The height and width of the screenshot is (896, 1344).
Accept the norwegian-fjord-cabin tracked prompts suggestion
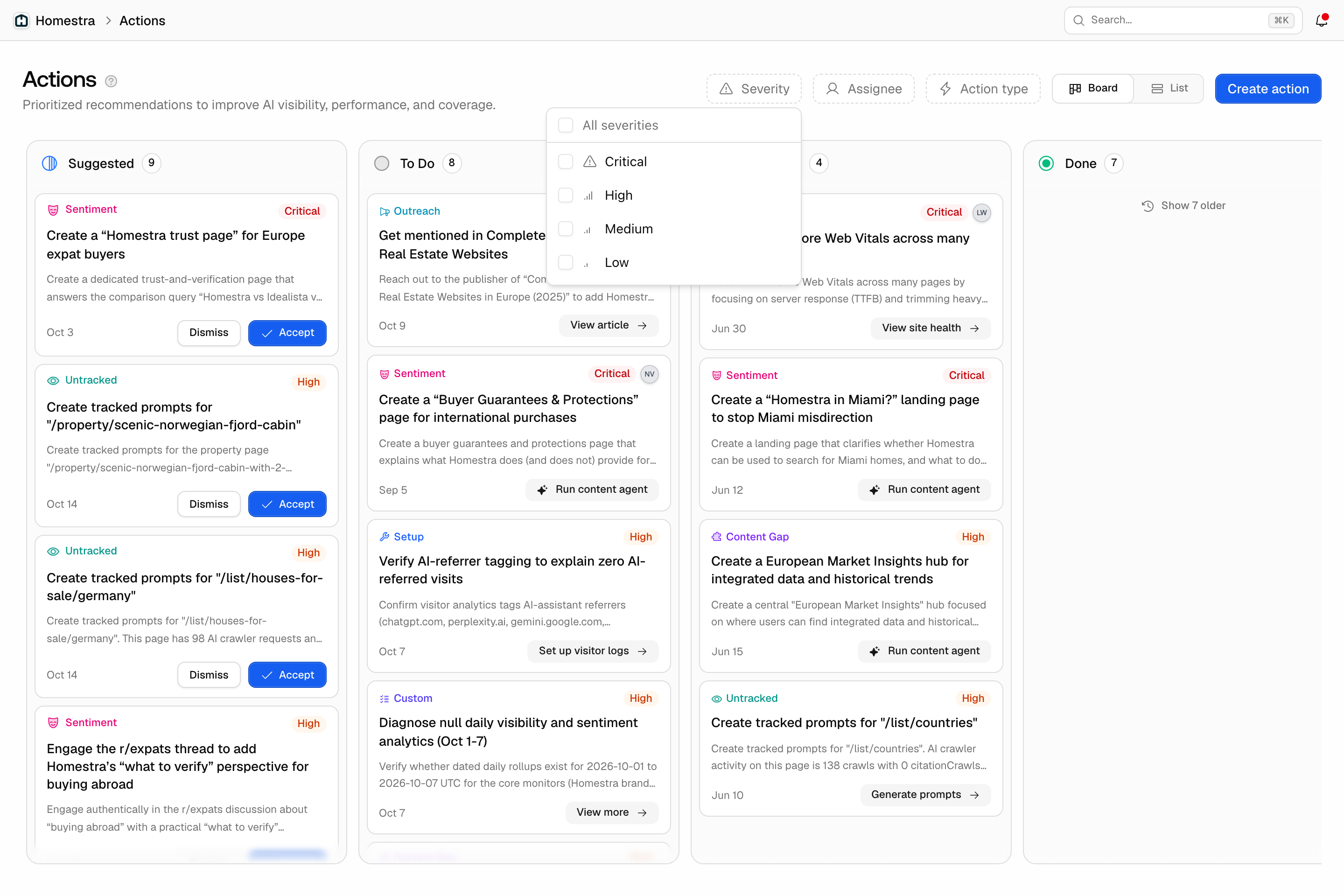287,504
